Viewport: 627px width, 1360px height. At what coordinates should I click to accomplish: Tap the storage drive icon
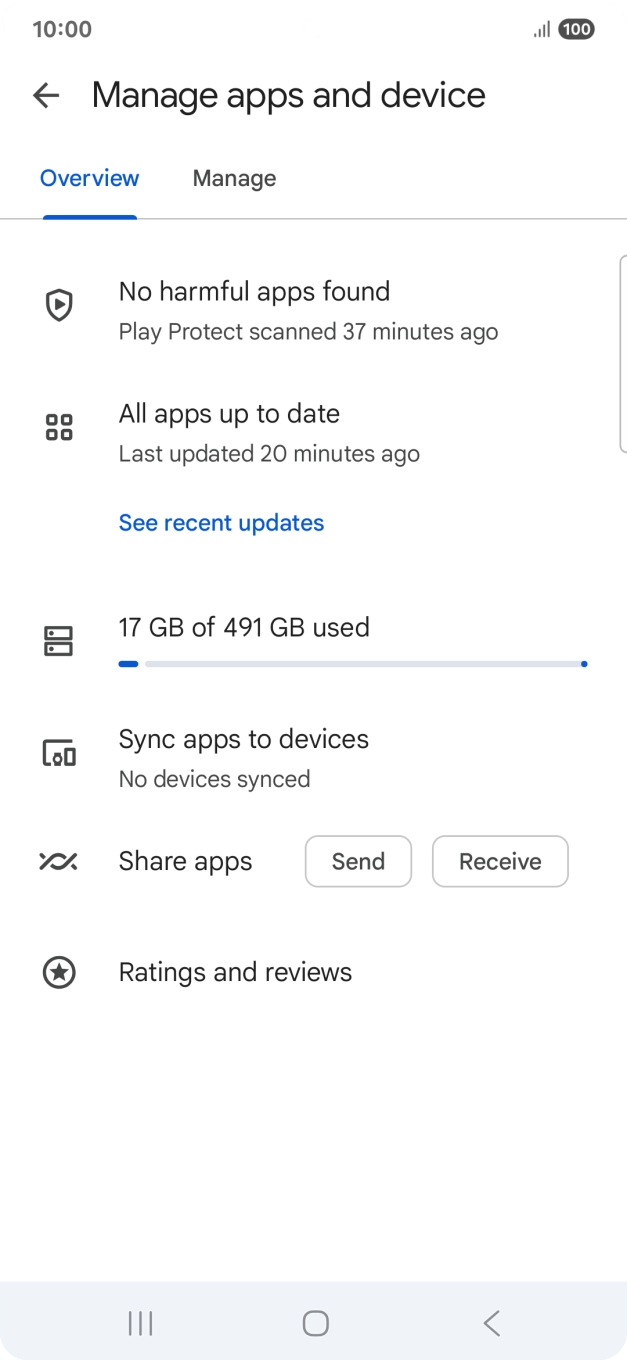[x=59, y=641]
